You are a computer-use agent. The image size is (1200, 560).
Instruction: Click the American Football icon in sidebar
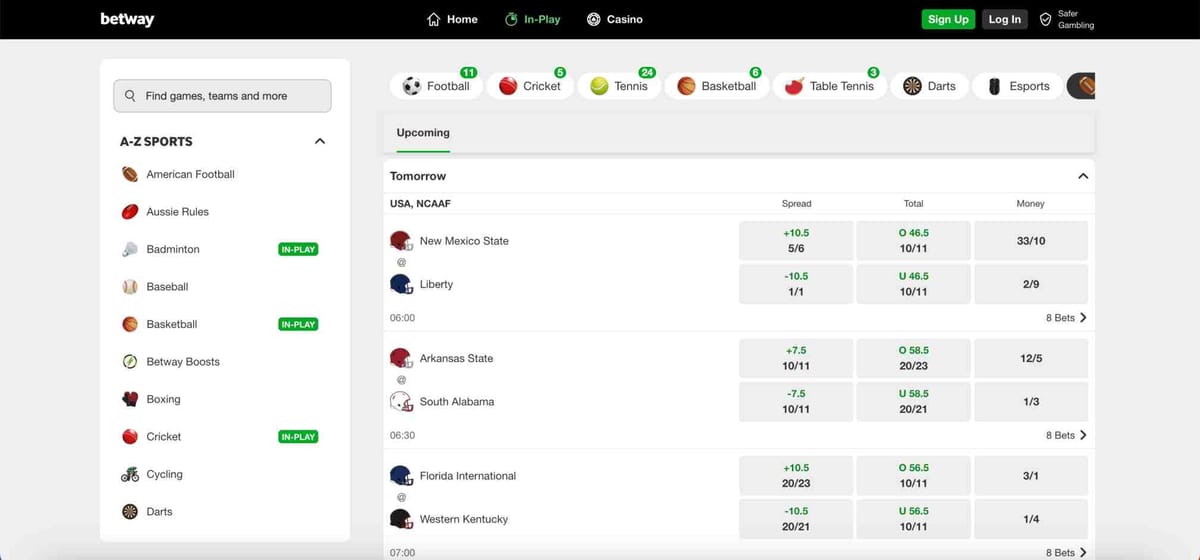point(130,174)
